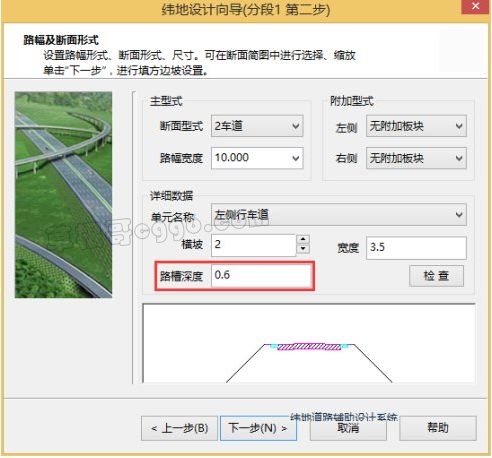Expand the 路幅宽度 combo box arrow

295,158
